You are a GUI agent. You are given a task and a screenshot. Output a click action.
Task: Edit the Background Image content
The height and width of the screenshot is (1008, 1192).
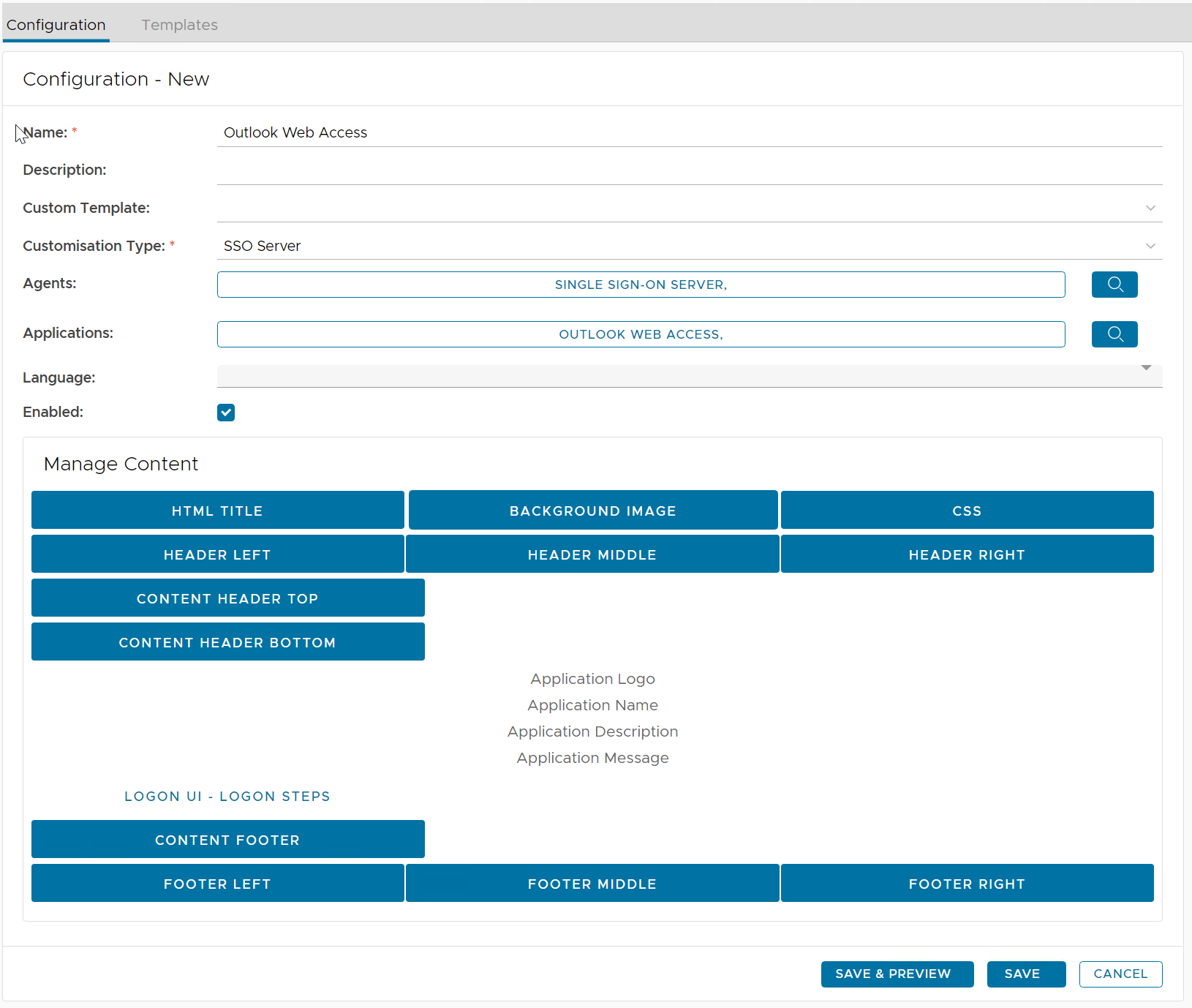pyautogui.click(x=592, y=511)
